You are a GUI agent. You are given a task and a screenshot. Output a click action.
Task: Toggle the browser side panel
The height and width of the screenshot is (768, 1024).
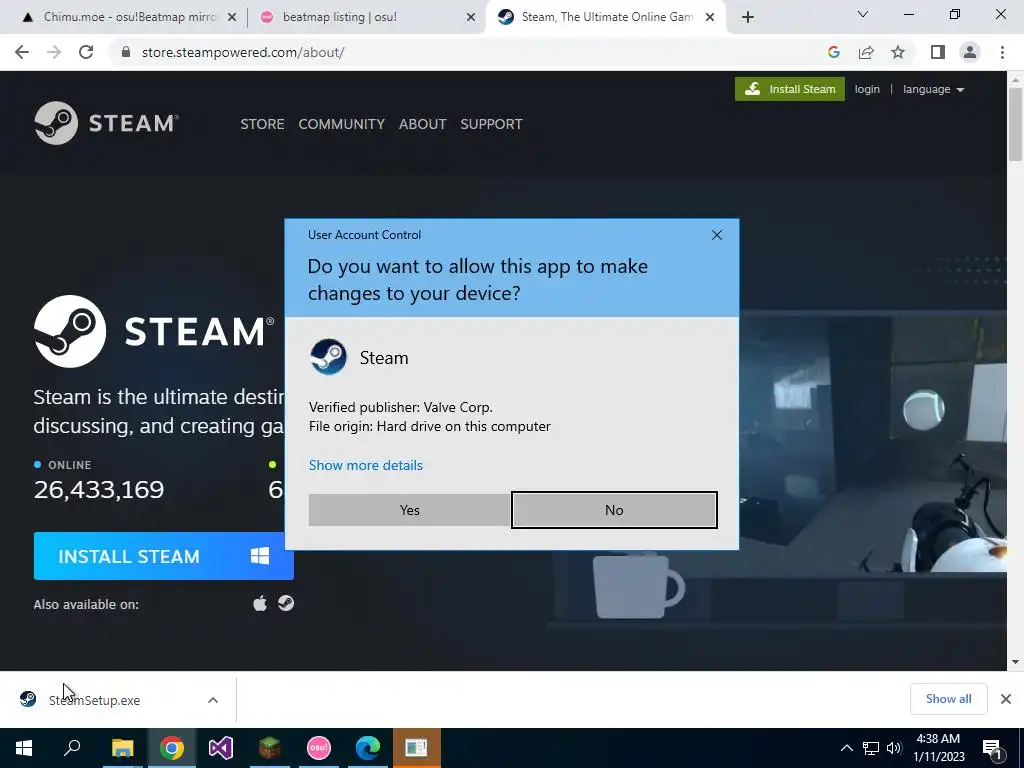coord(938,52)
